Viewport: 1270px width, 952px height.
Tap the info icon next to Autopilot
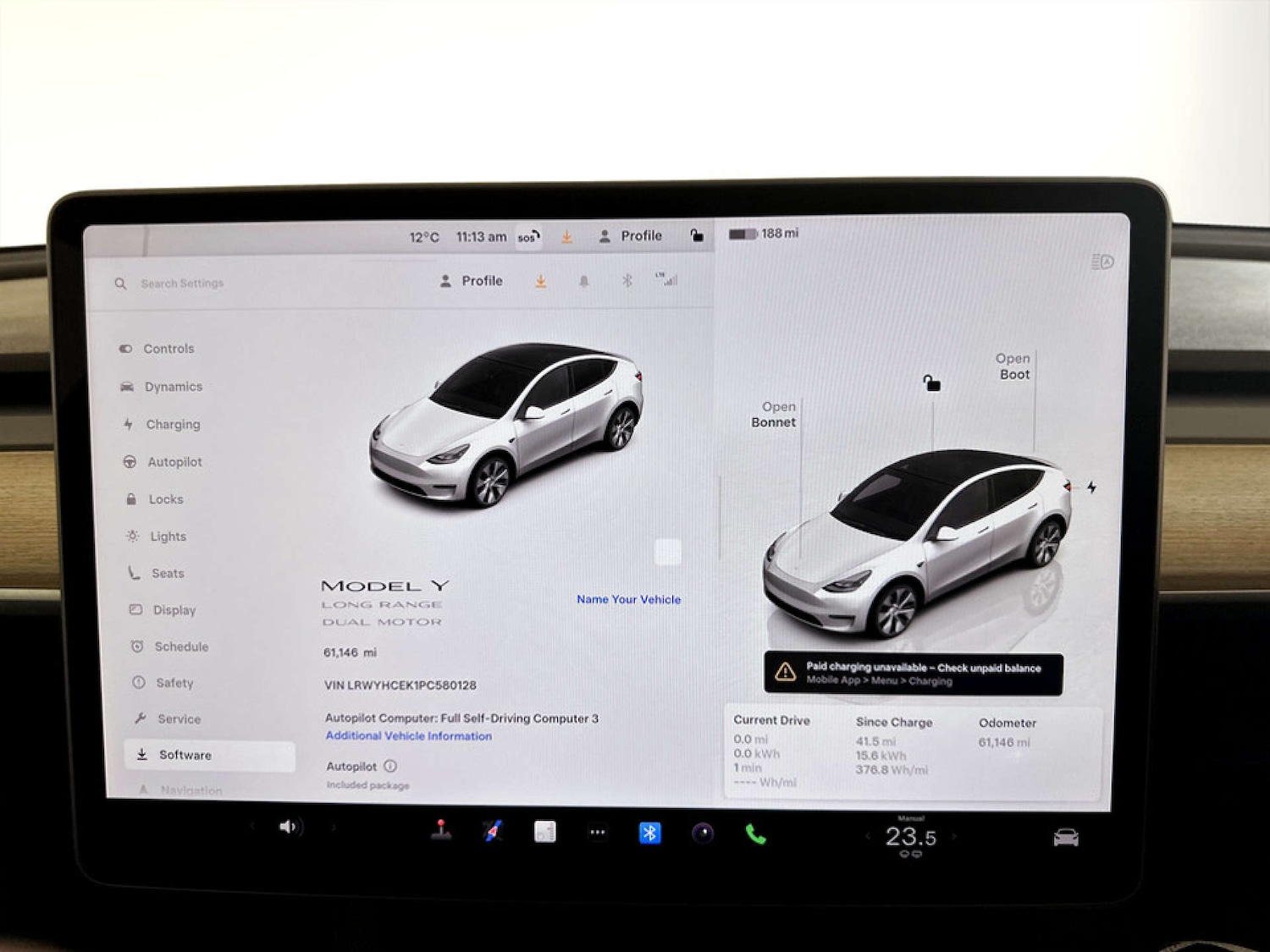[390, 766]
